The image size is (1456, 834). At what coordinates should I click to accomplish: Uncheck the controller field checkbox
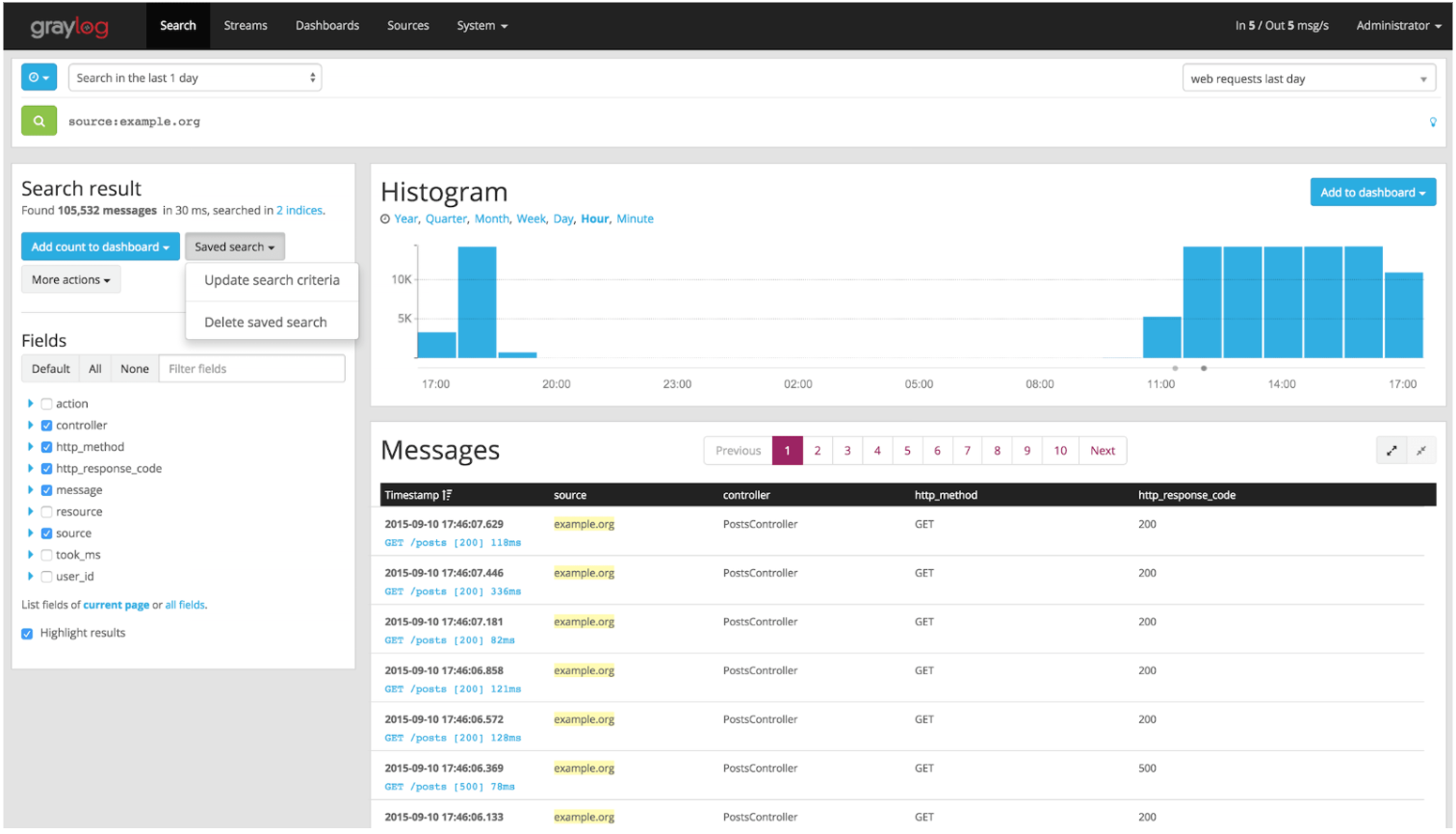[46, 426]
